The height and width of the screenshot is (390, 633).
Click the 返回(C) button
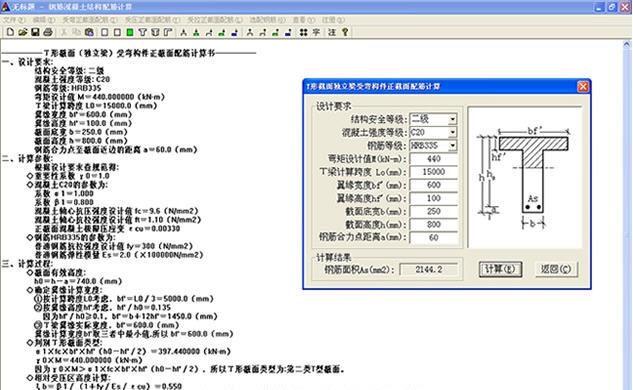[x=556, y=269]
